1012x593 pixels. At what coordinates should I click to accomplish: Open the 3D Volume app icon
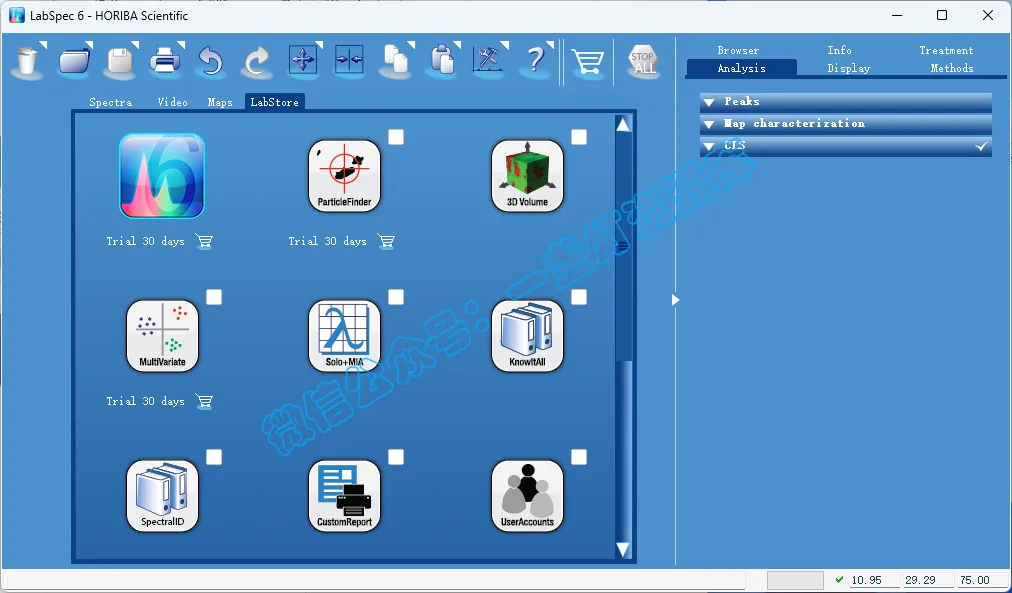click(x=527, y=176)
